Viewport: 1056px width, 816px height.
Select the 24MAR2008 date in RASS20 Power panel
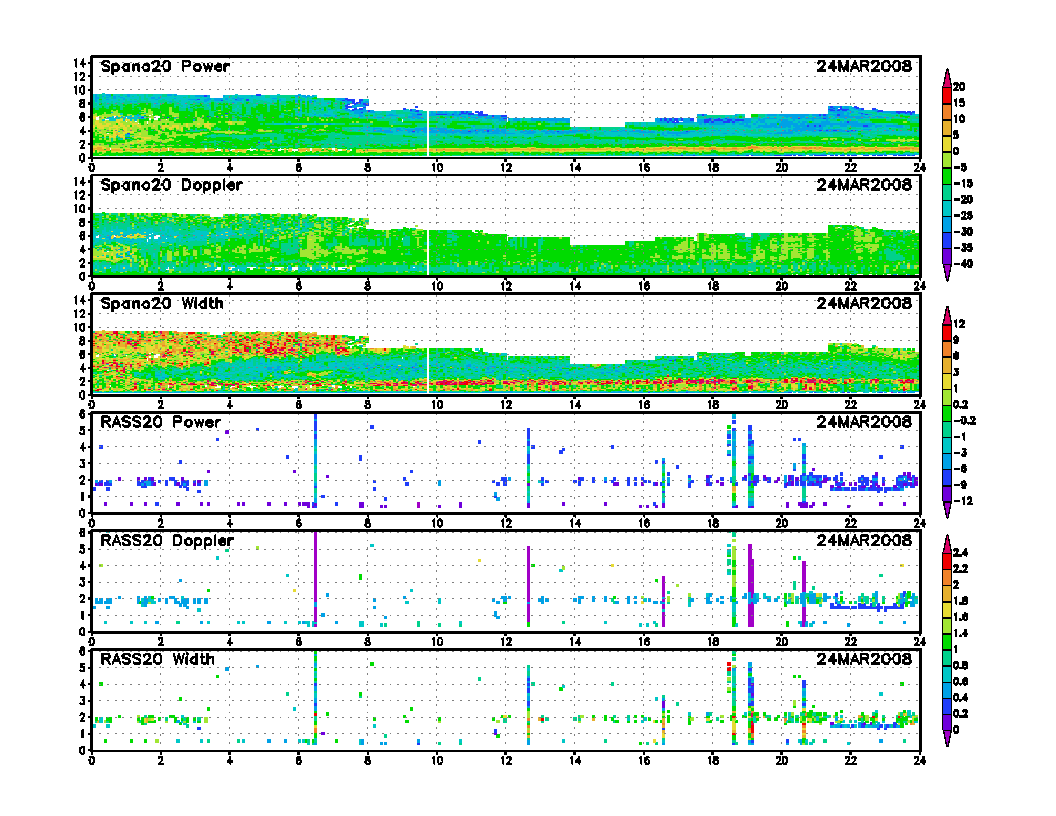pos(864,422)
